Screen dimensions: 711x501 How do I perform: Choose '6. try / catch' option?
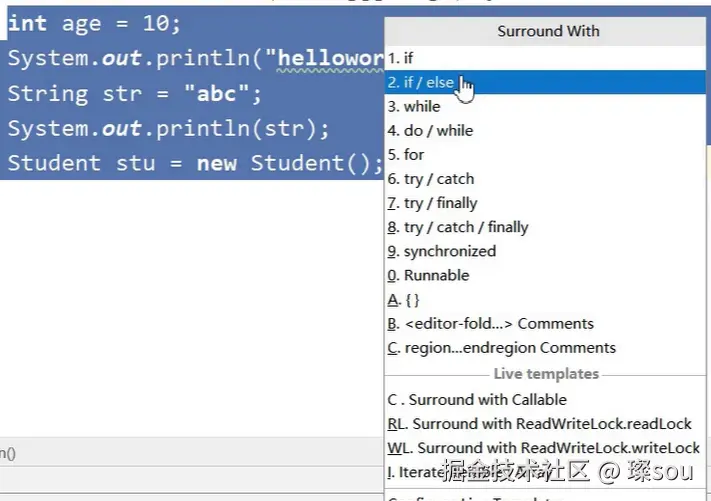point(545,179)
